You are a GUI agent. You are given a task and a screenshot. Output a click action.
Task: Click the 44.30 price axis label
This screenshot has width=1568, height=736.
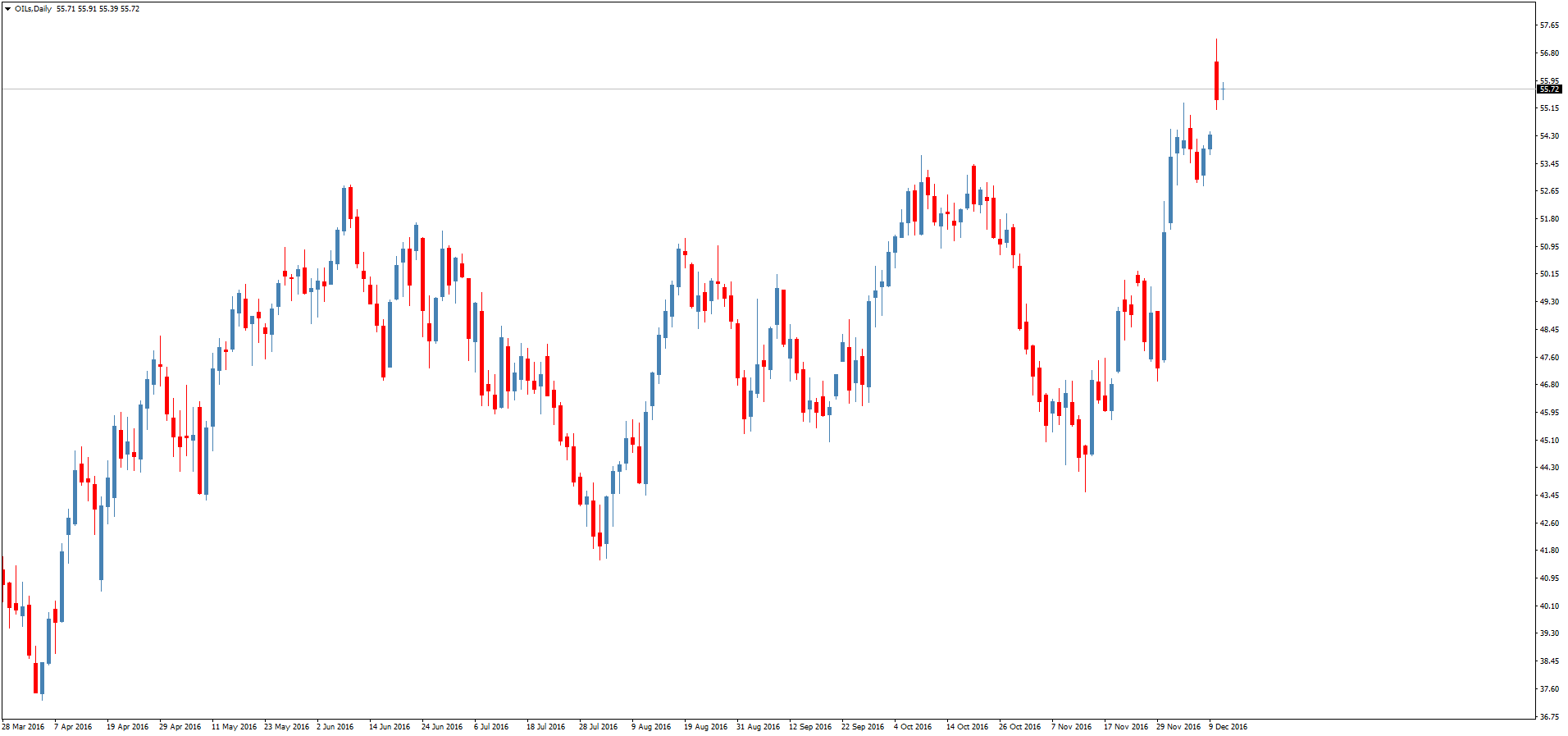click(x=1549, y=468)
